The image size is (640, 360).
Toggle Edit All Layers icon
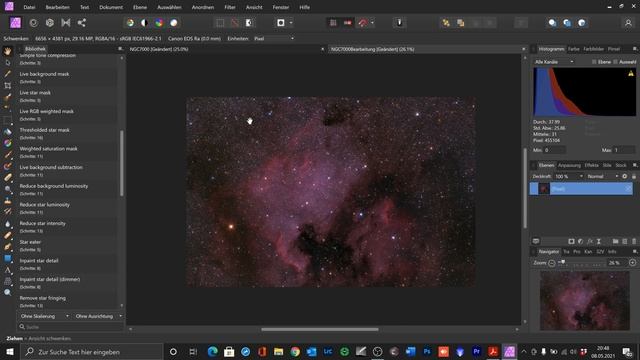(x=536, y=242)
